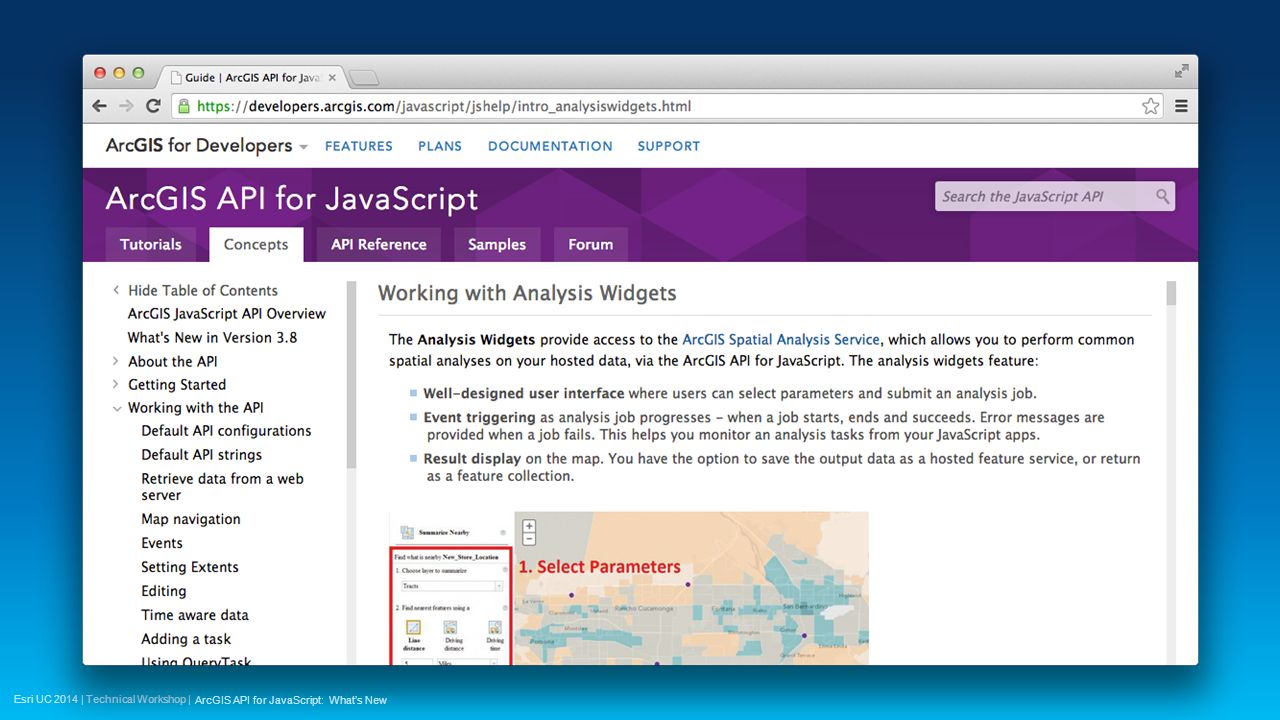Click the Result display bullet text
Viewport: 1280px width, 720px height.
click(x=782, y=467)
